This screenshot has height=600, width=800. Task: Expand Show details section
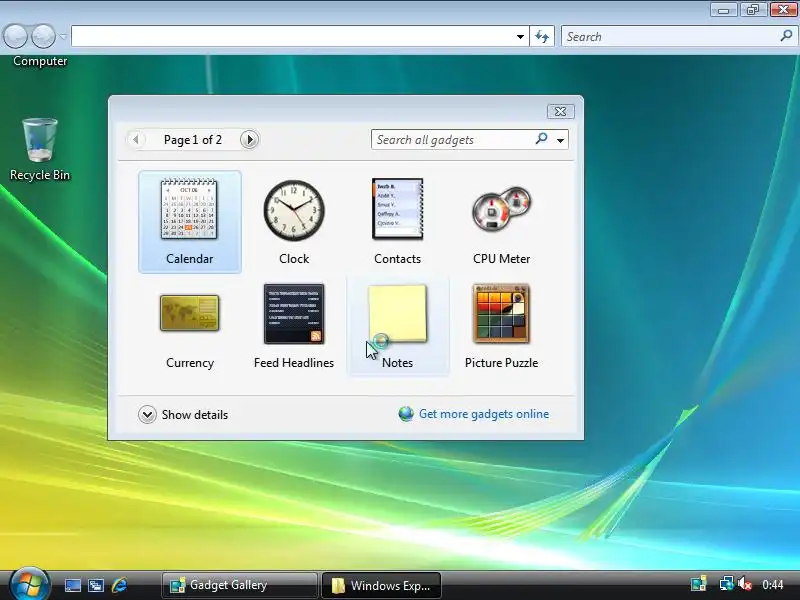[x=183, y=414]
